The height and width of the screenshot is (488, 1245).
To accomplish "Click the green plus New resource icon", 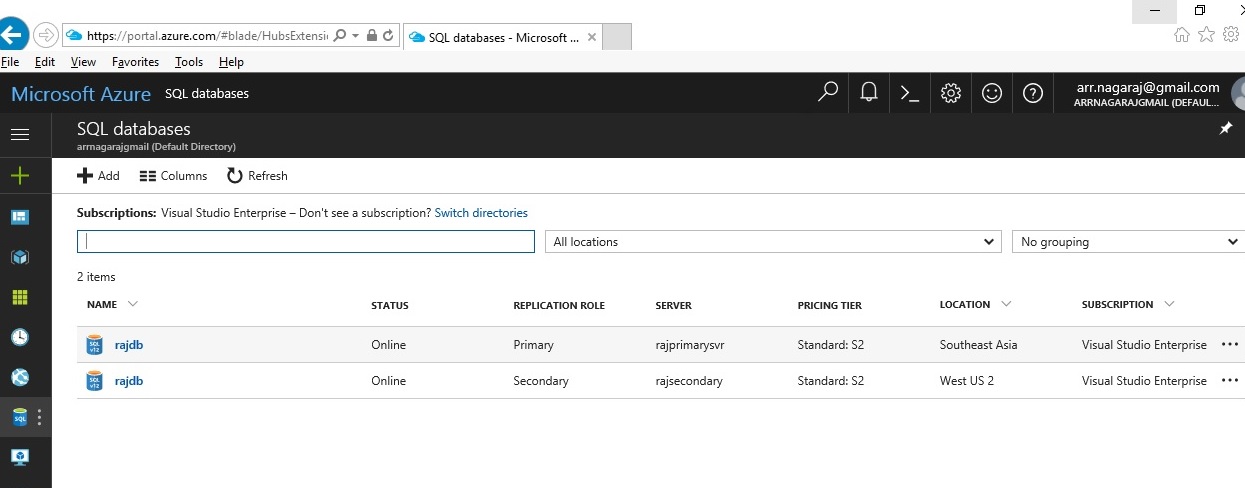I will point(20,176).
